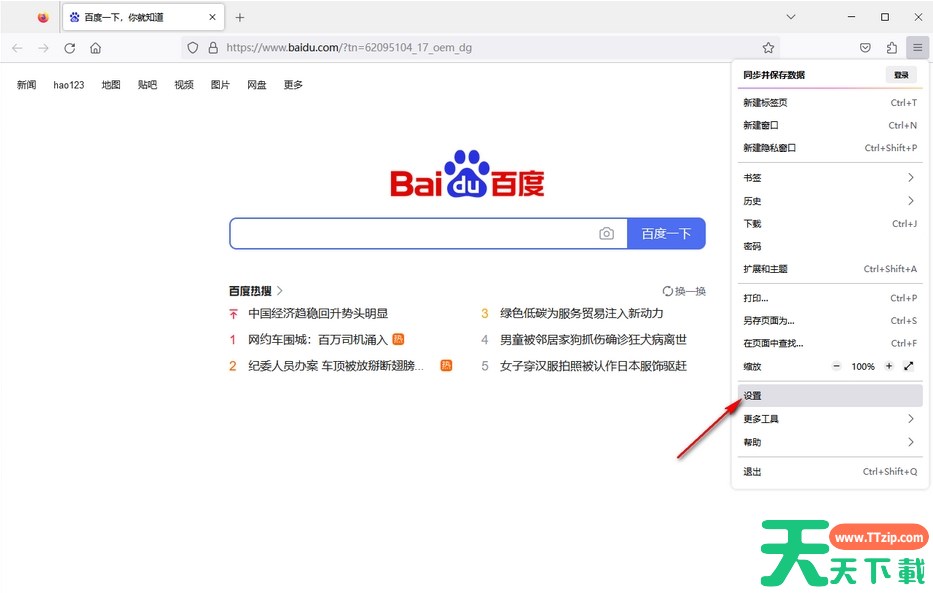Expand the 书签 bookmarks submenu

point(828,178)
